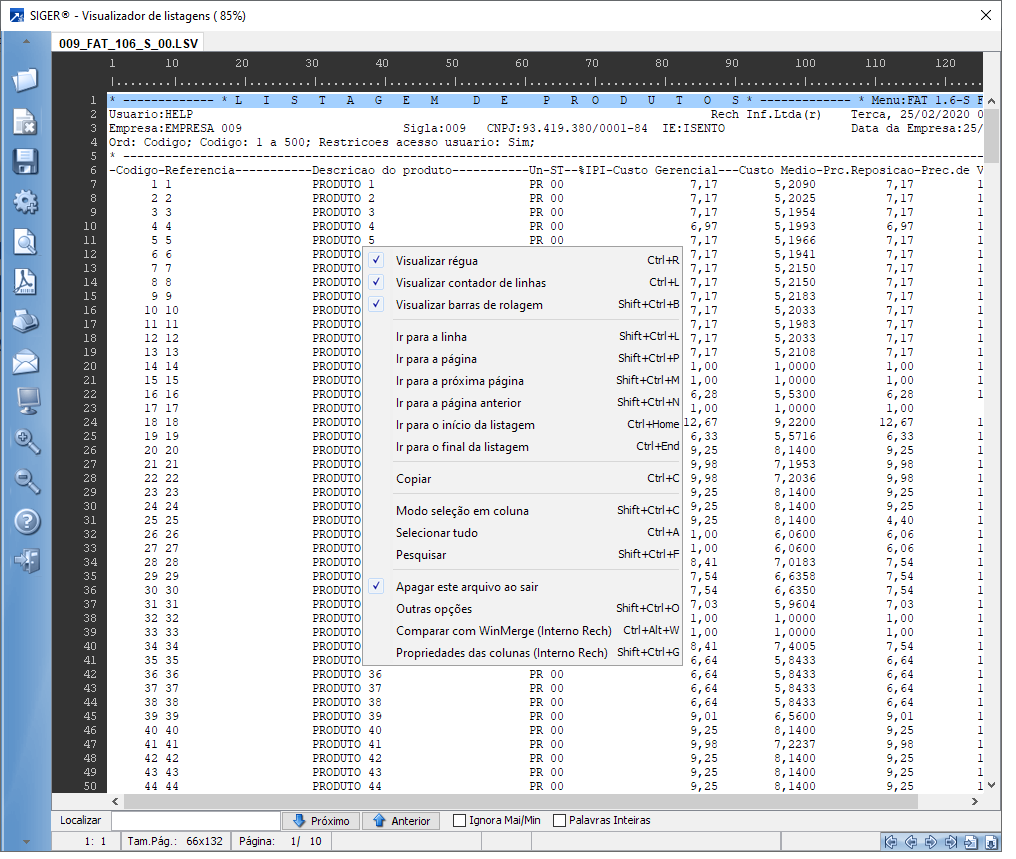Collapse sidebar using top arrow

[26, 43]
